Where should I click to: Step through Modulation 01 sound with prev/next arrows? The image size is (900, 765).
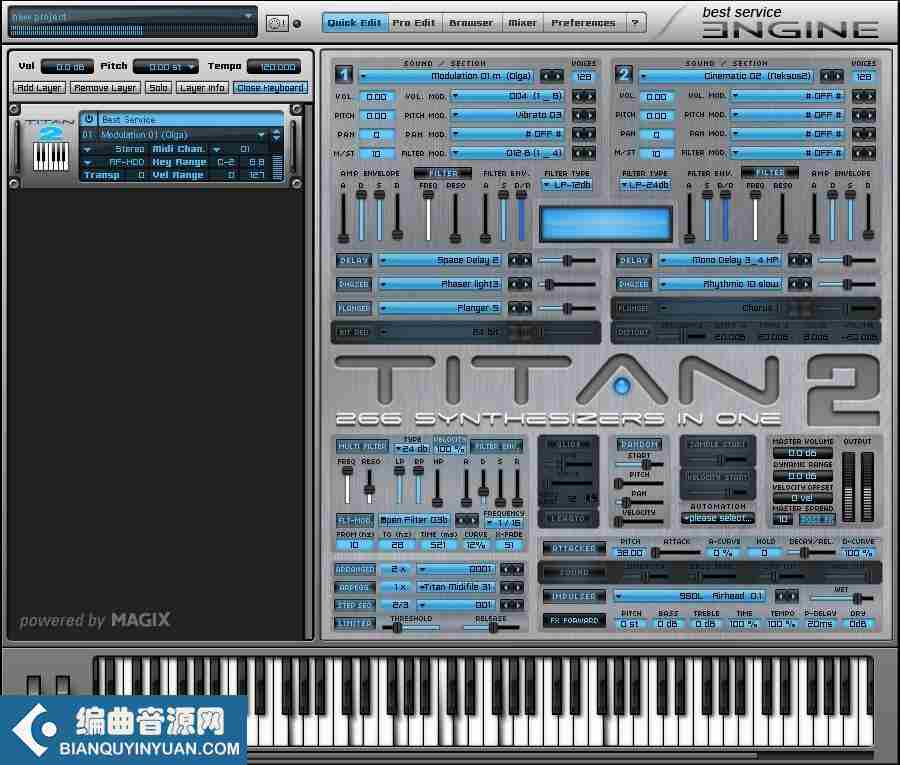(552, 76)
